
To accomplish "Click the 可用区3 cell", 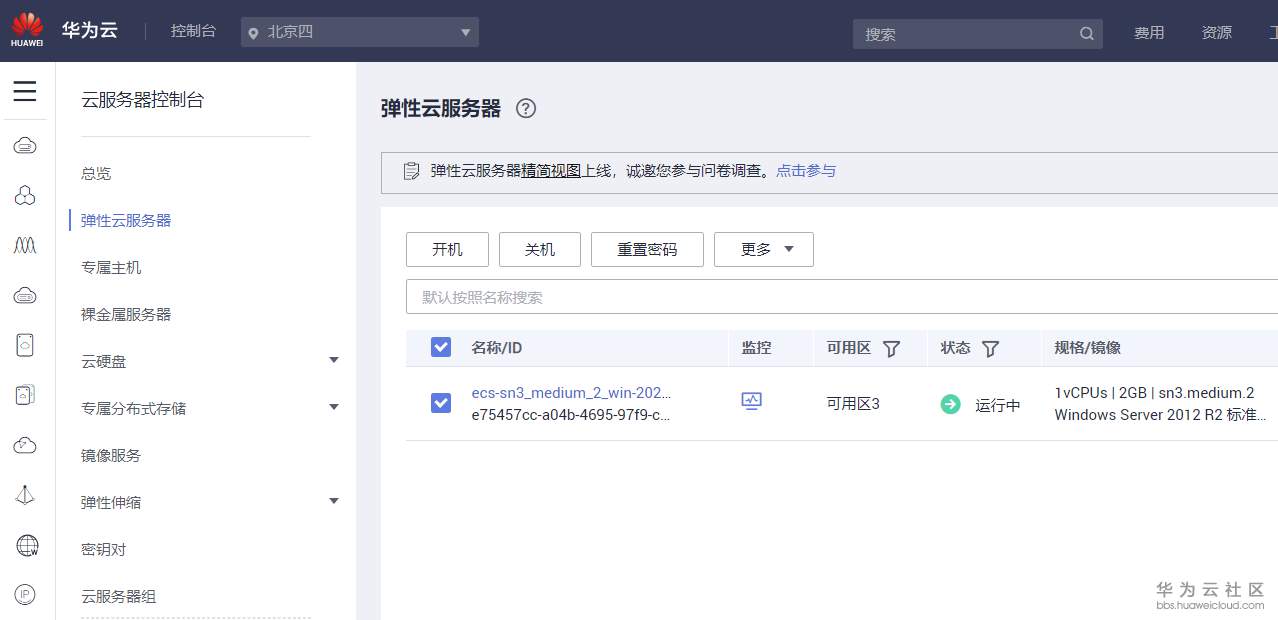I will (x=853, y=404).
